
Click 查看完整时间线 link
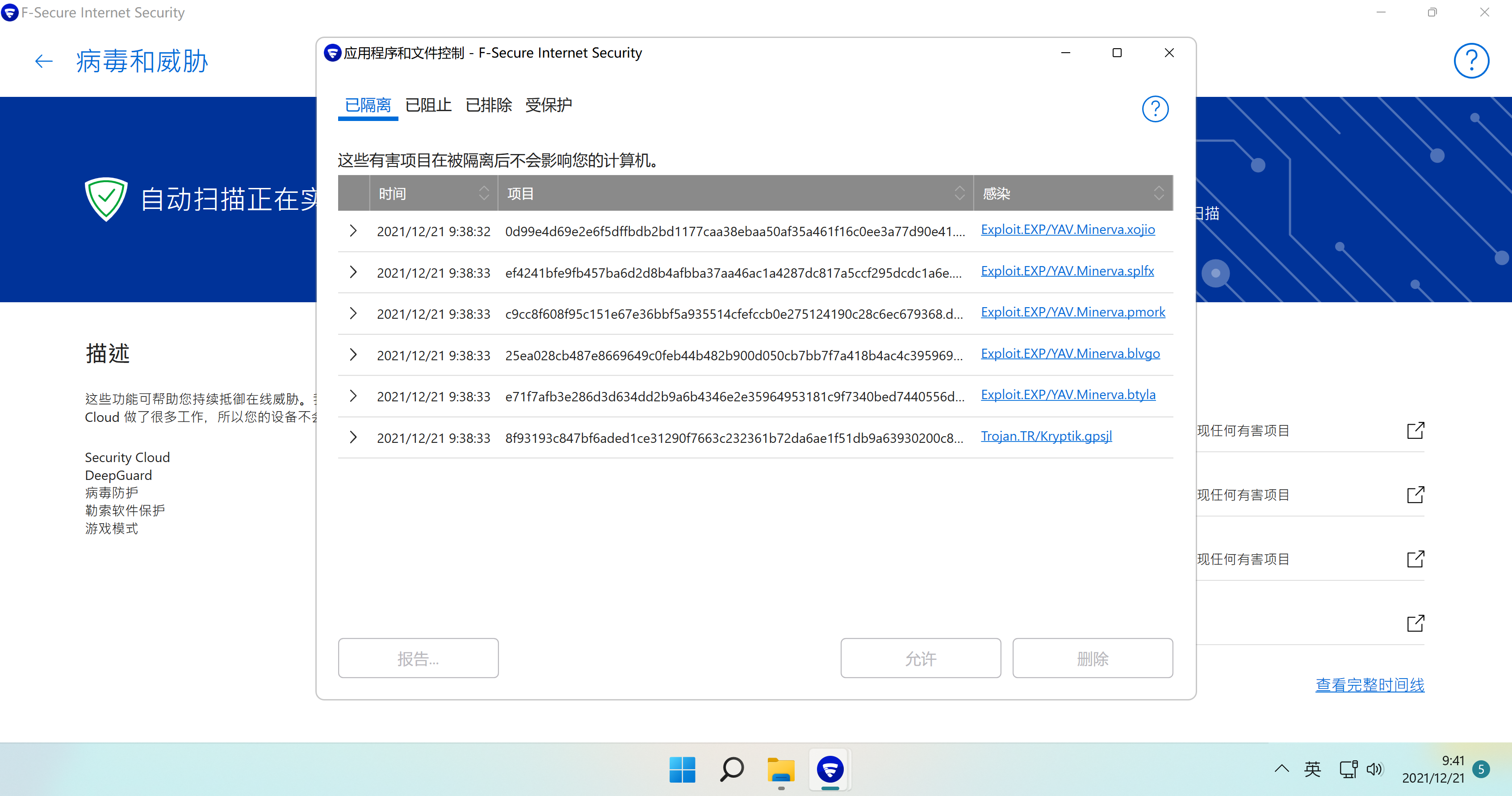[1370, 684]
